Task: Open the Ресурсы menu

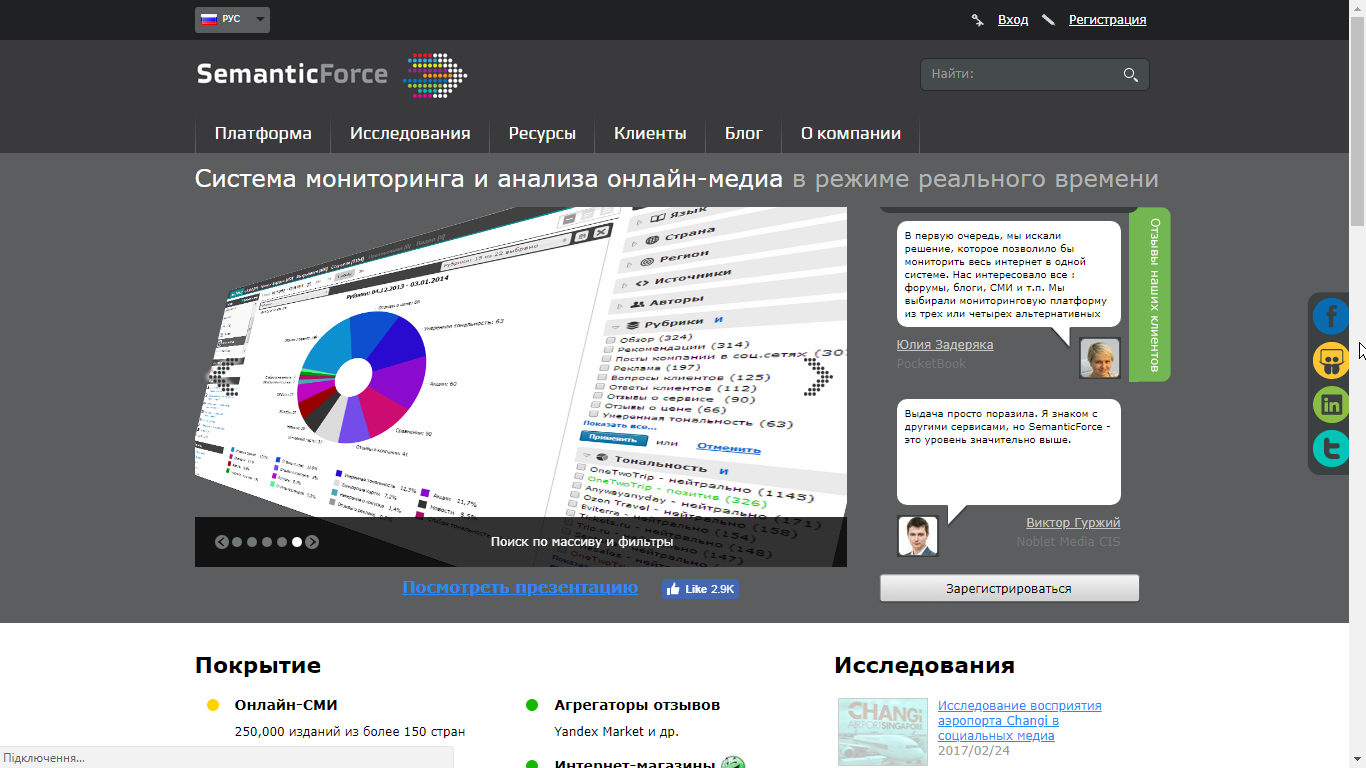Action: [542, 133]
